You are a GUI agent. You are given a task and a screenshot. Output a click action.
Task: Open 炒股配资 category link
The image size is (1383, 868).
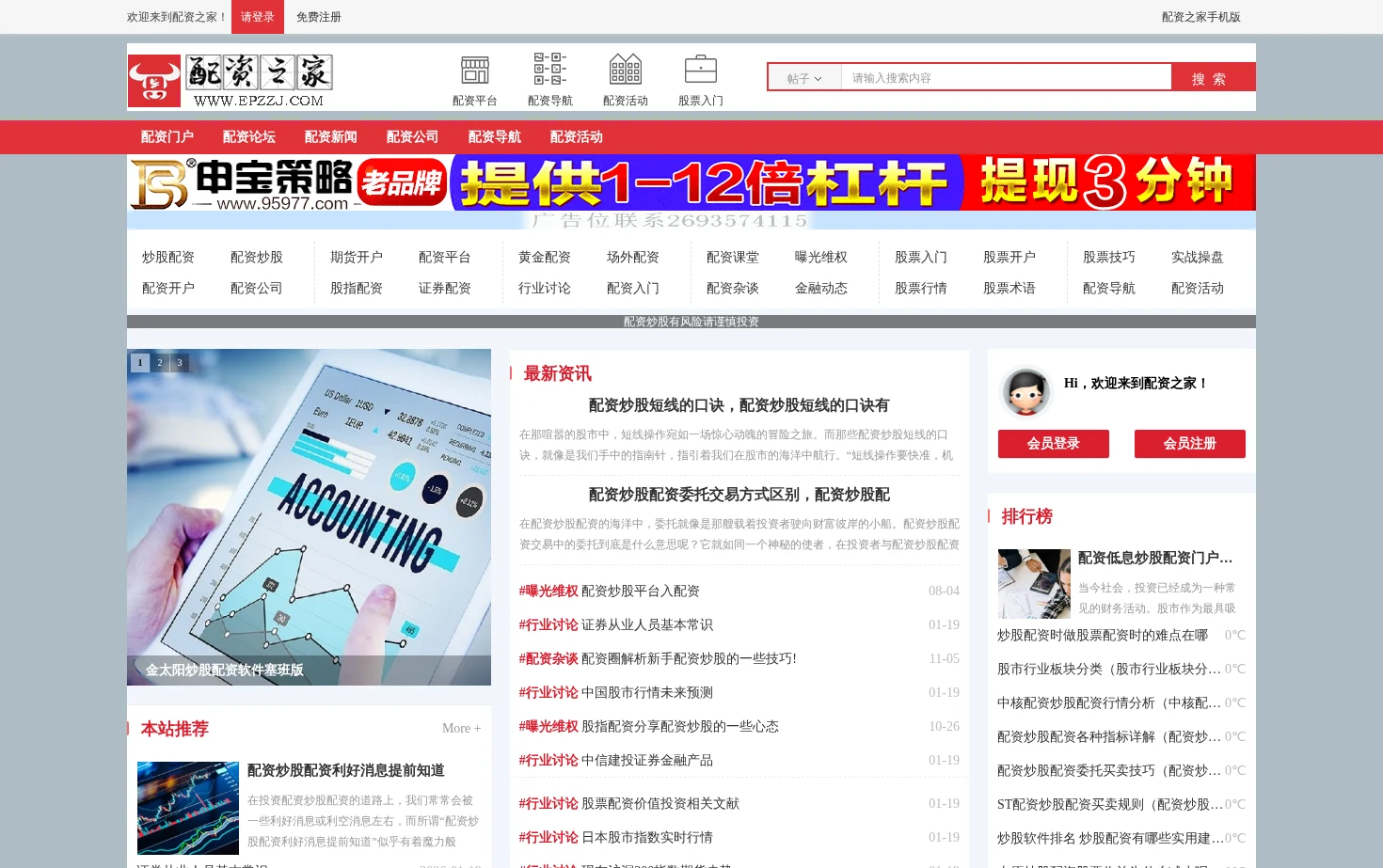tap(168, 257)
